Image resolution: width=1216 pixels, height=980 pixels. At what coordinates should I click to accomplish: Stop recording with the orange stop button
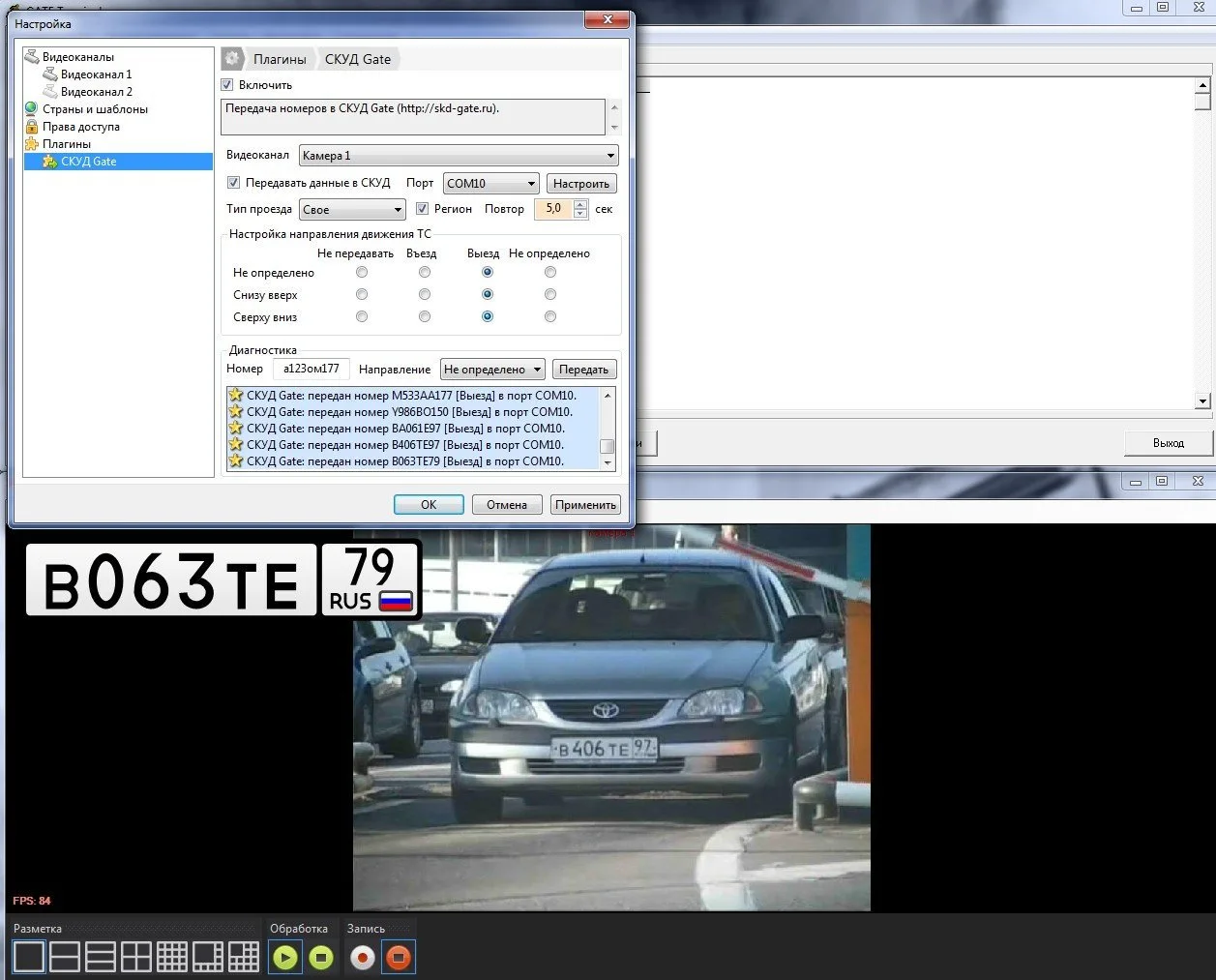(x=399, y=958)
